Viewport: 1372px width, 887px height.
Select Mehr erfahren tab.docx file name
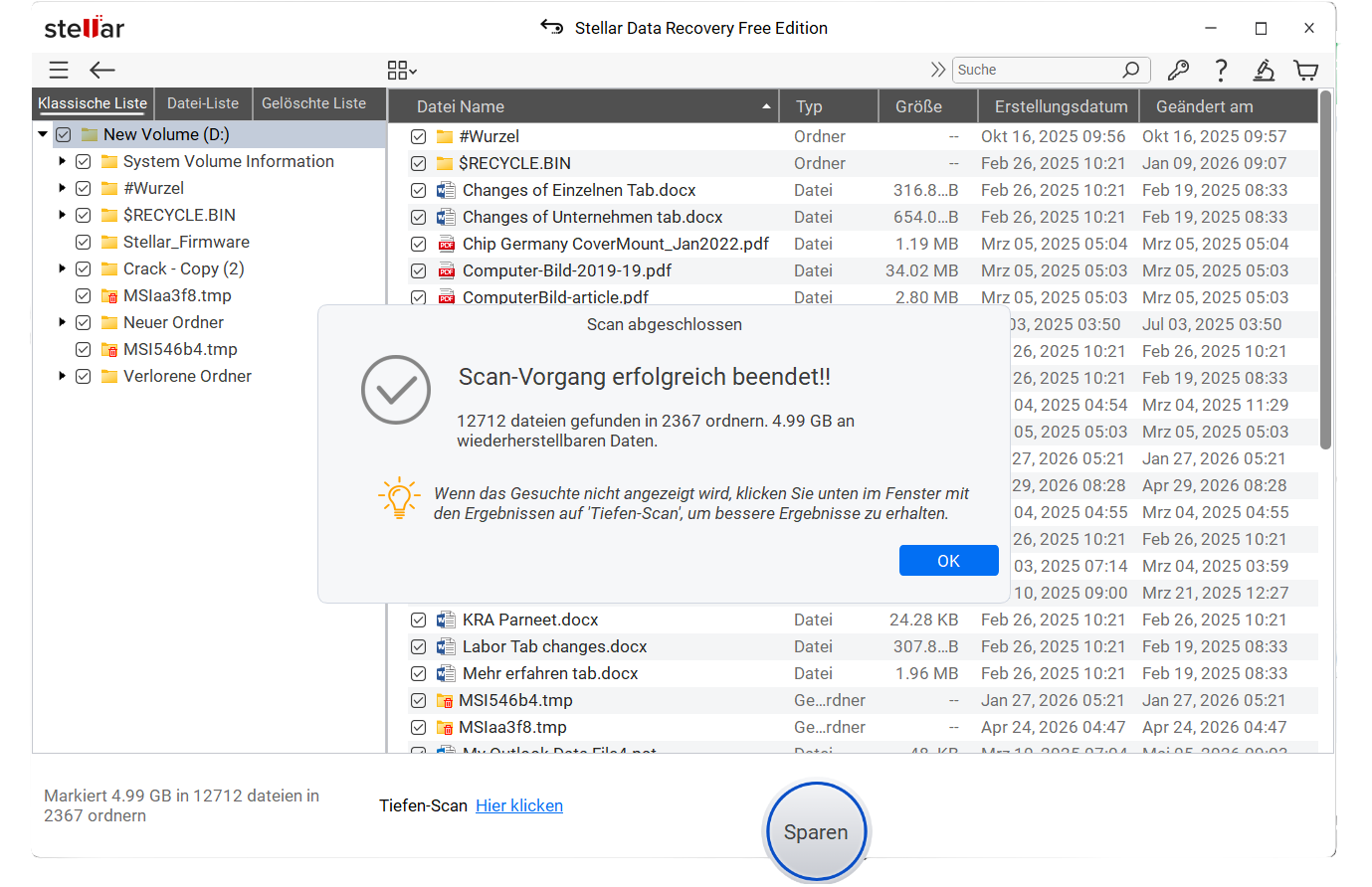550,673
